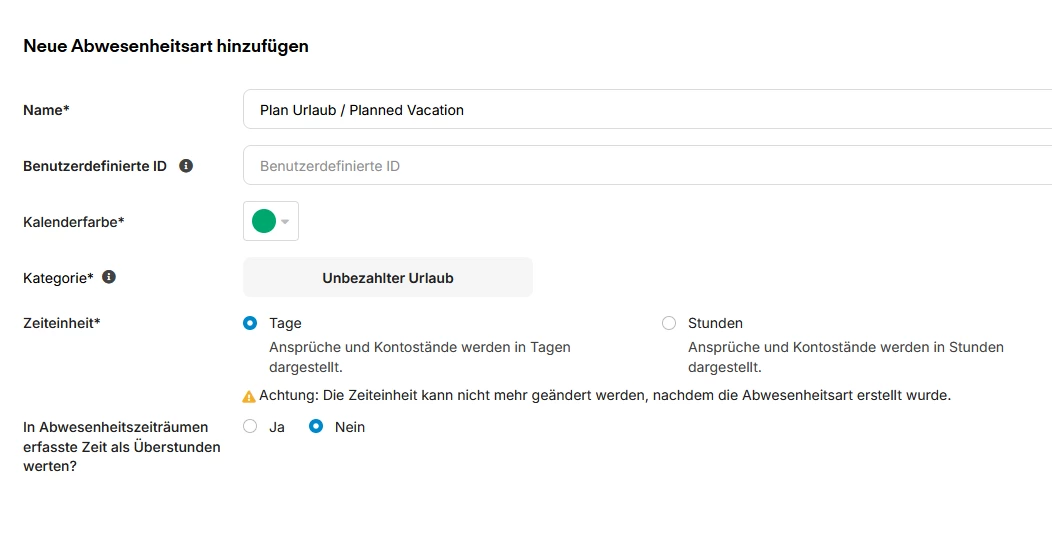Click the yellow warning triangle before Achtung
Viewport: 1052px width, 534px height.
pyautogui.click(x=249, y=396)
